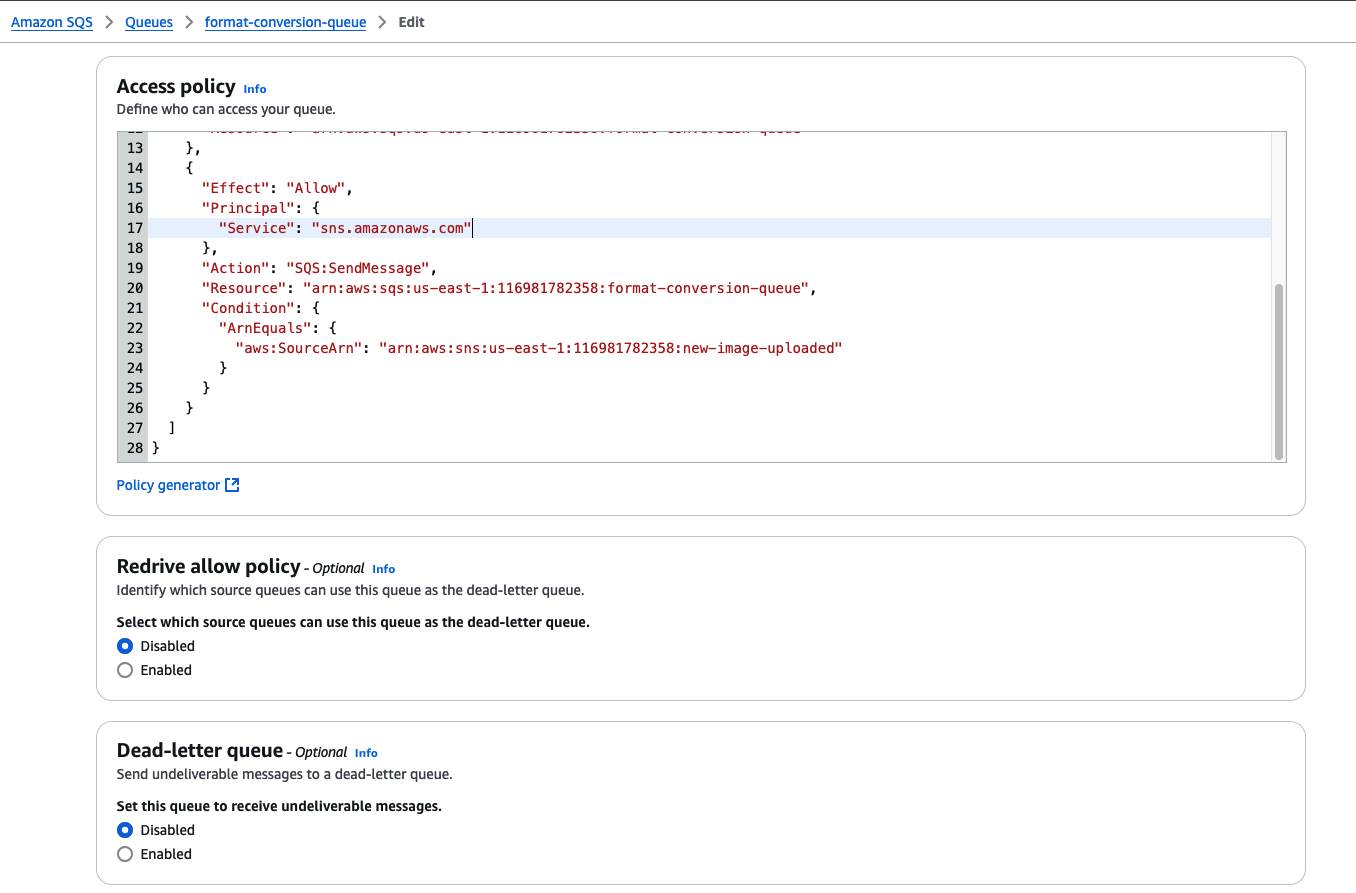Click the Edit breadcrumb text
1356x893 pixels.
coord(411,22)
